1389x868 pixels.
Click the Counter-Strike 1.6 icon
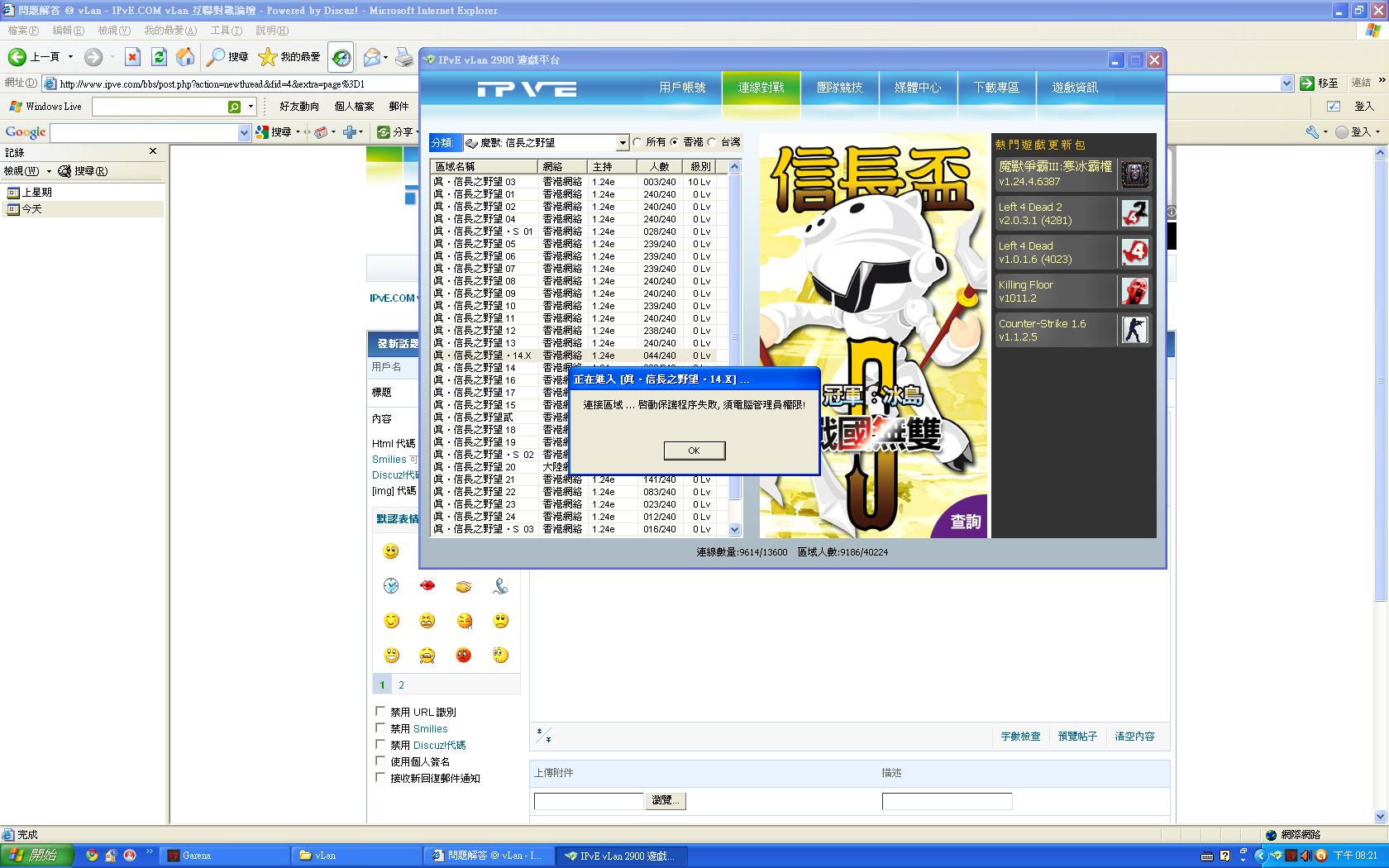click(x=1134, y=330)
